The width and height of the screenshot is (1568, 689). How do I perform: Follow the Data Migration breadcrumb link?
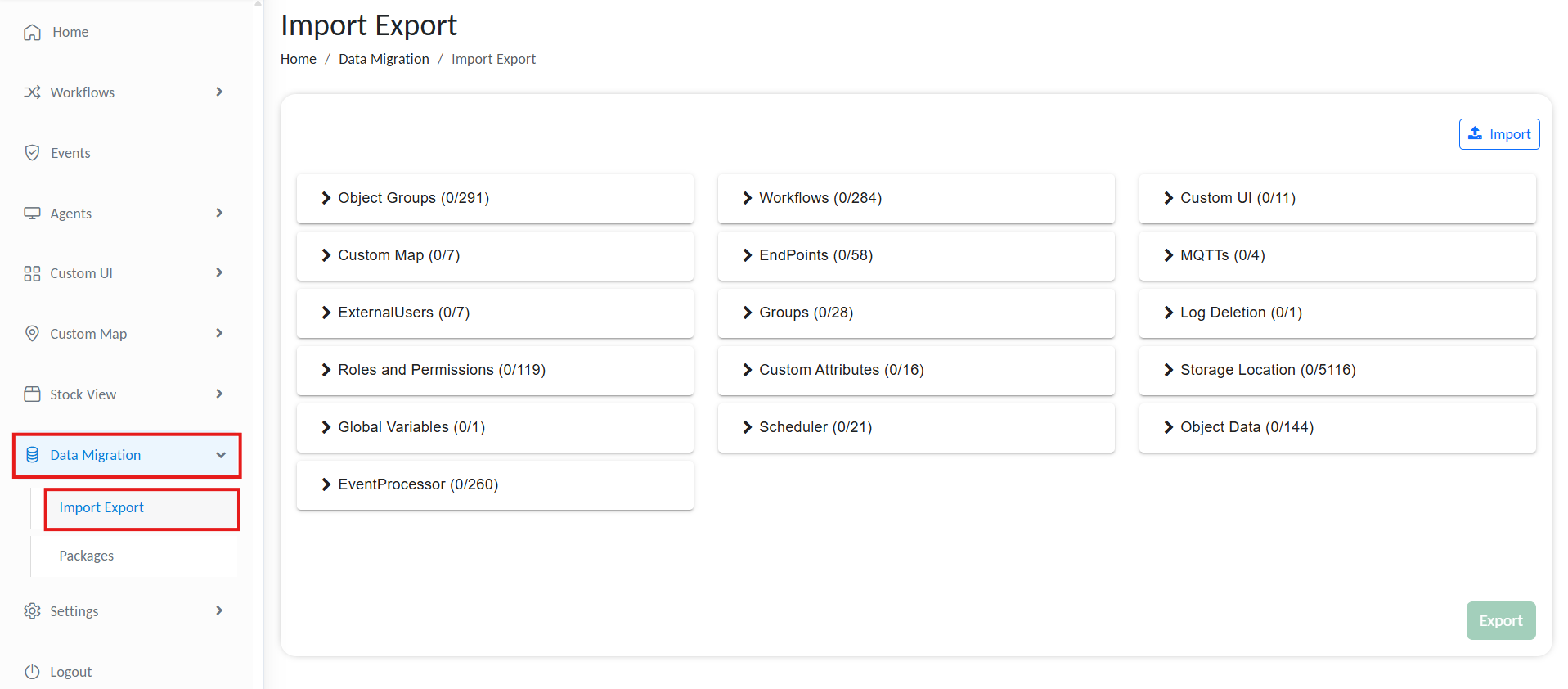384,59
